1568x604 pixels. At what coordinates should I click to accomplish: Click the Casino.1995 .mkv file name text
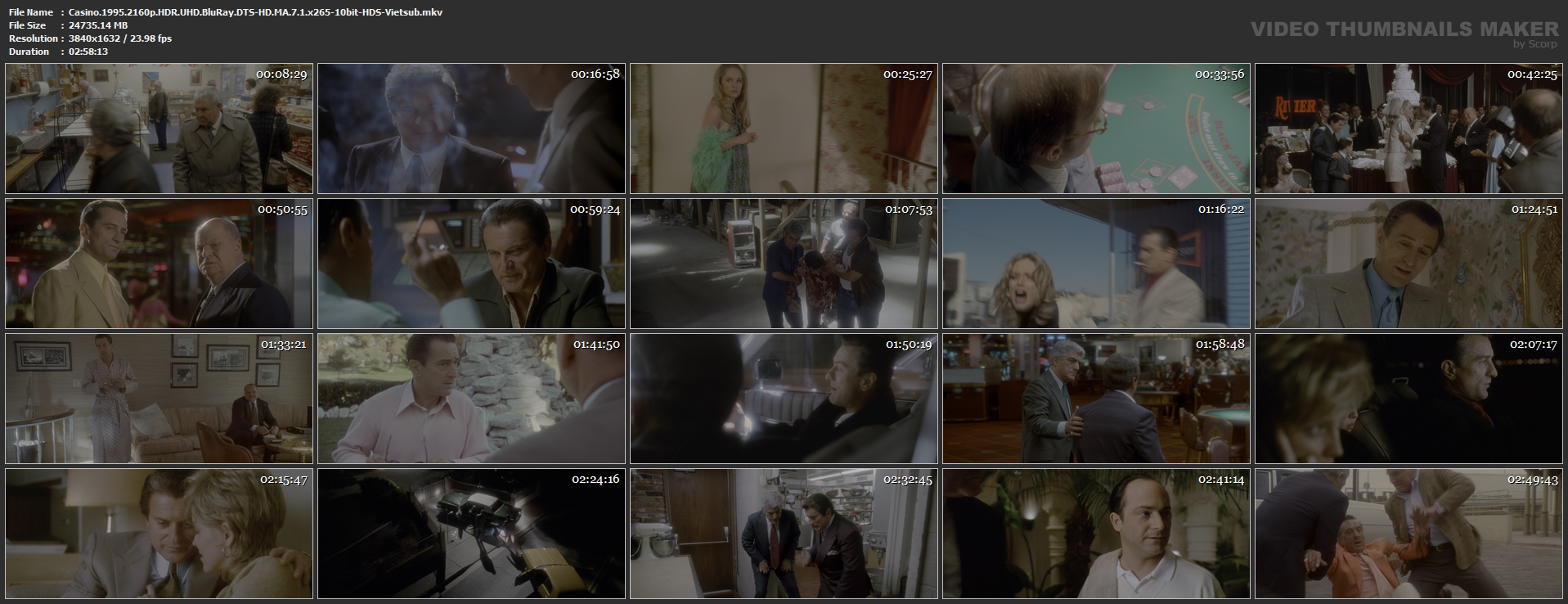coord(256,12)
